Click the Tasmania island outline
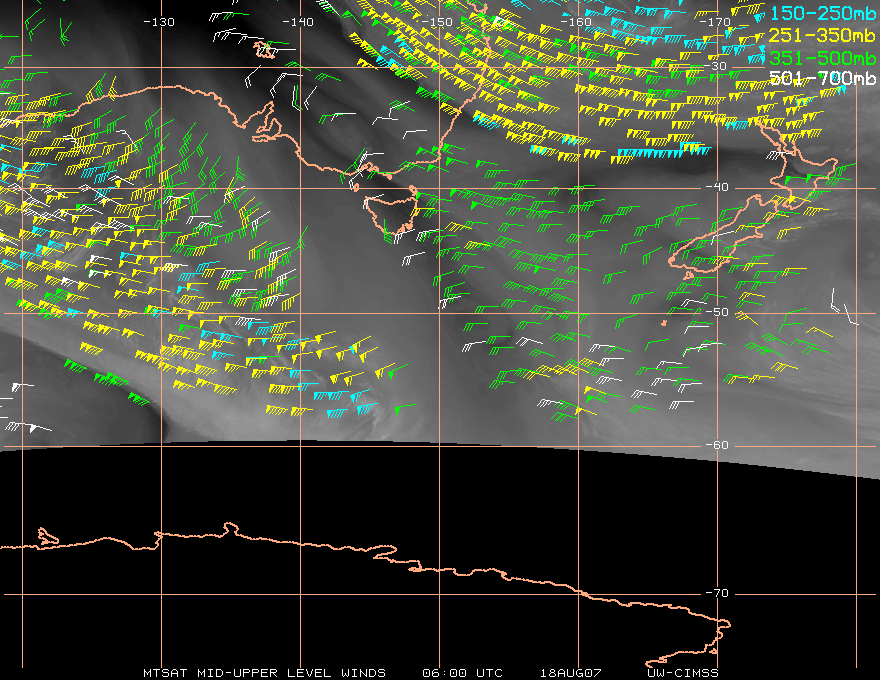The height and width of the screenshot is (680, 880). (x=392, y=213)
